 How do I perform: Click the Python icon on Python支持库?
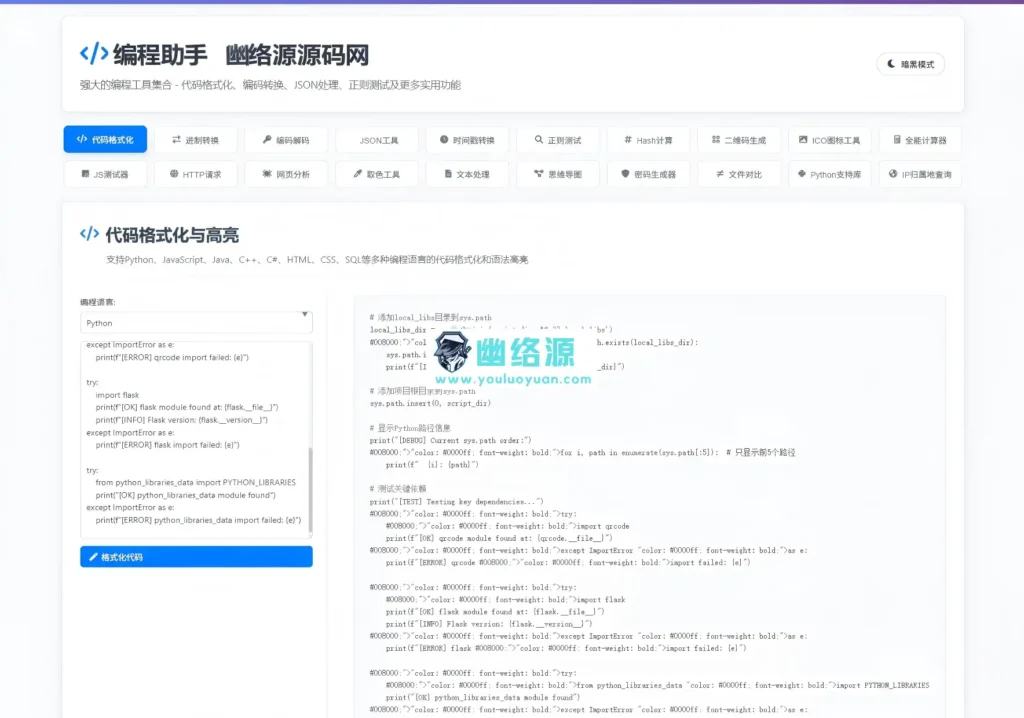point(801,174)
